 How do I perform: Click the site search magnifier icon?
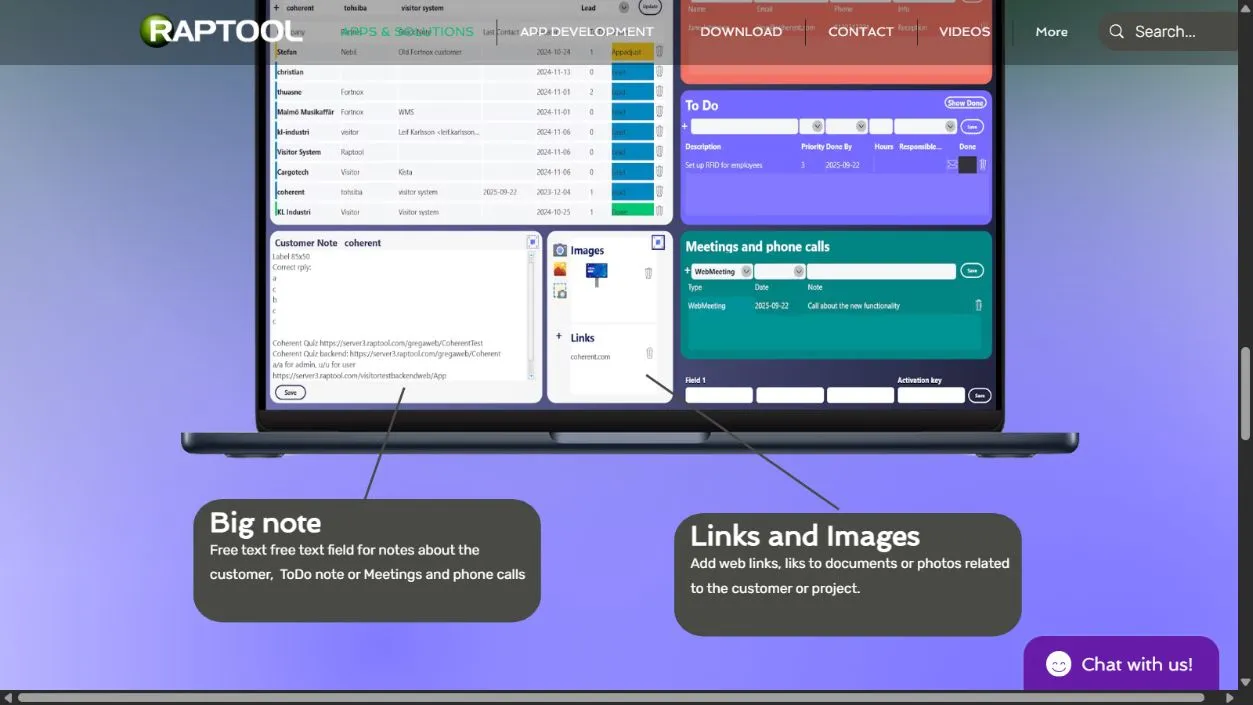pyautogui.click(x=1117, y=31)
